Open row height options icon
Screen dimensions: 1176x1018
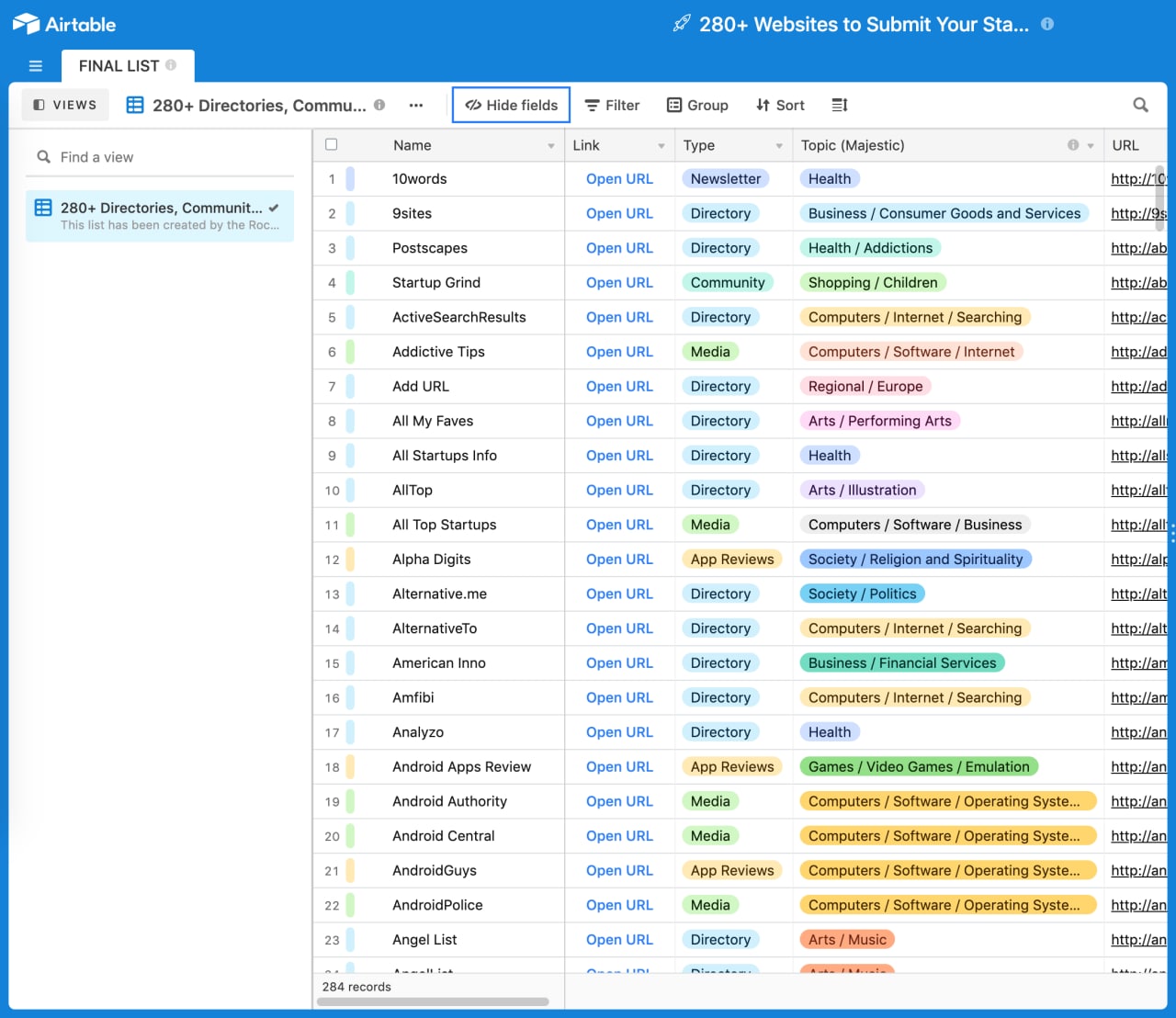840,105
